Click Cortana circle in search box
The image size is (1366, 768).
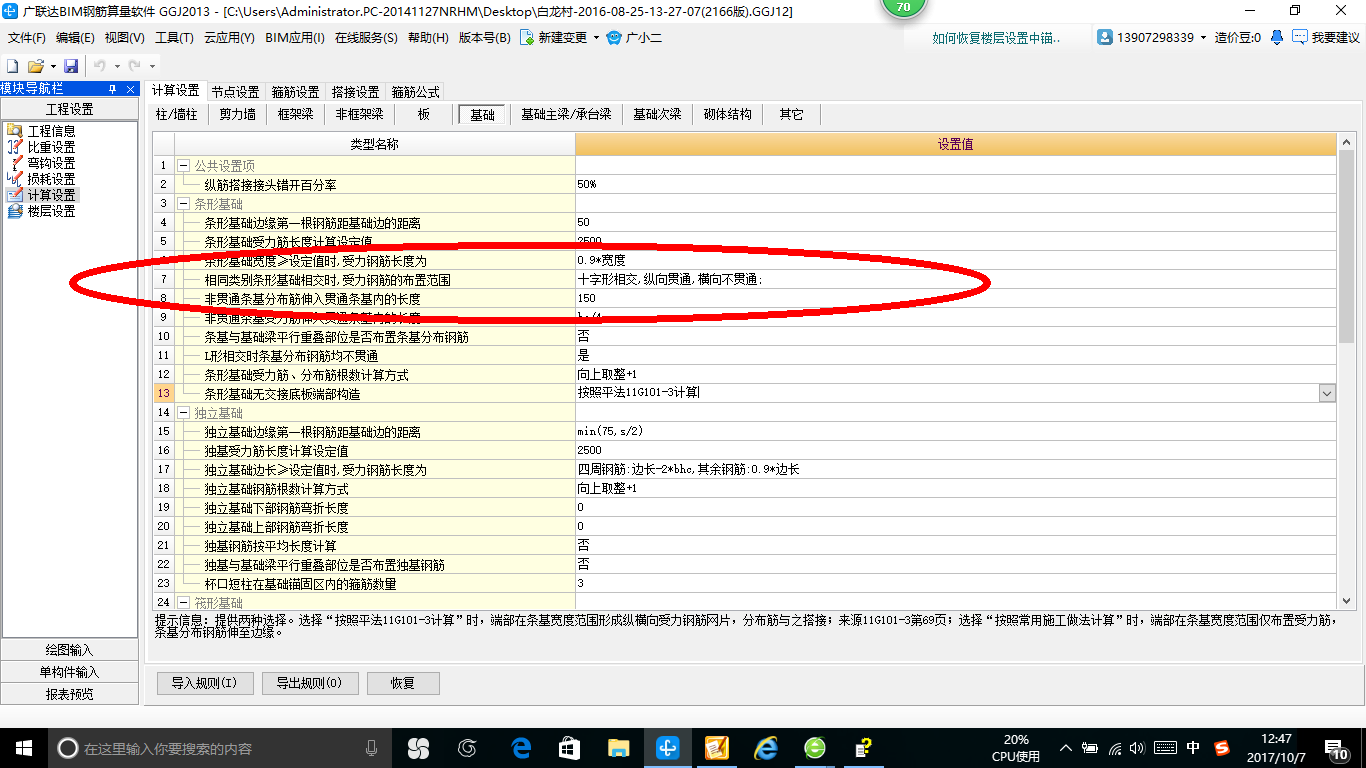tap(67, 748)
